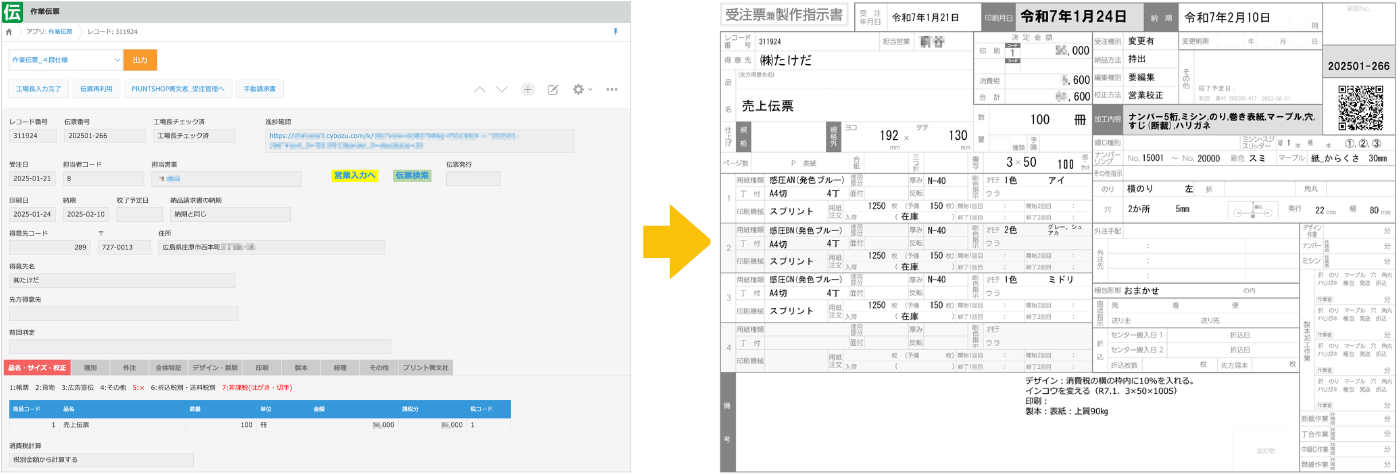Click the 工場長入力完了 button

(x=39, y=89)
